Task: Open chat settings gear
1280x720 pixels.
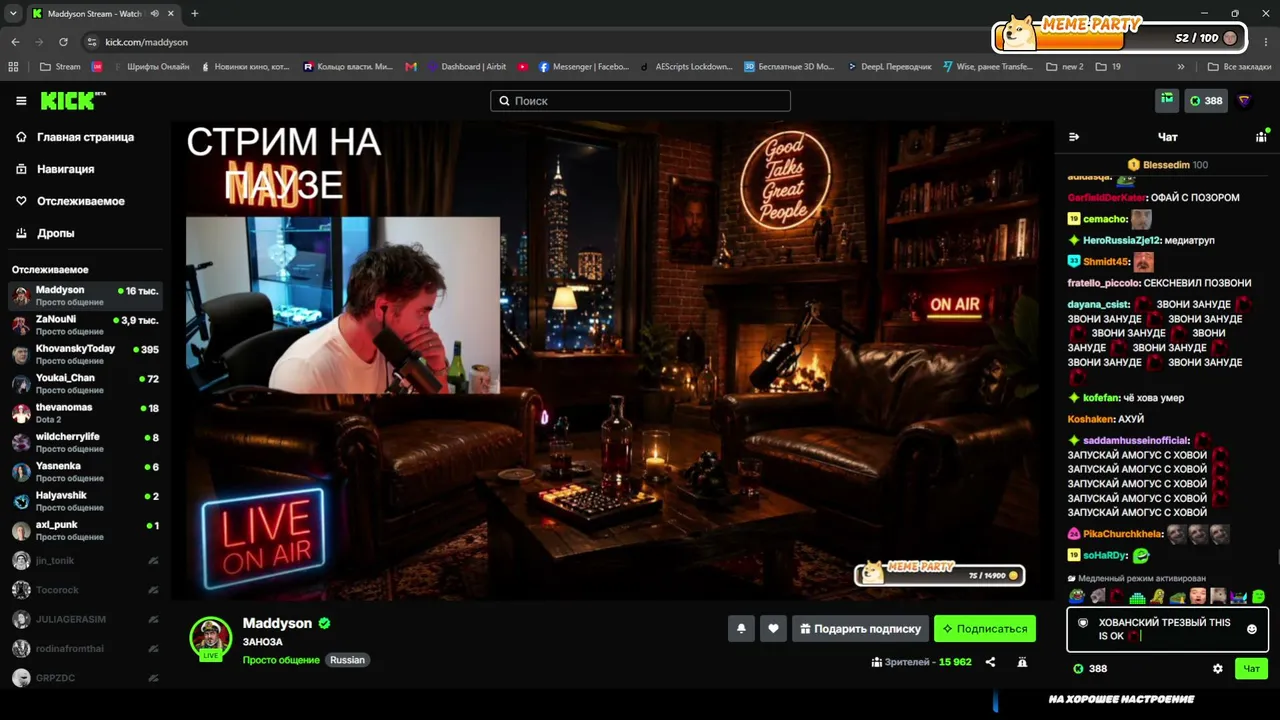Action: point(1218,669)
